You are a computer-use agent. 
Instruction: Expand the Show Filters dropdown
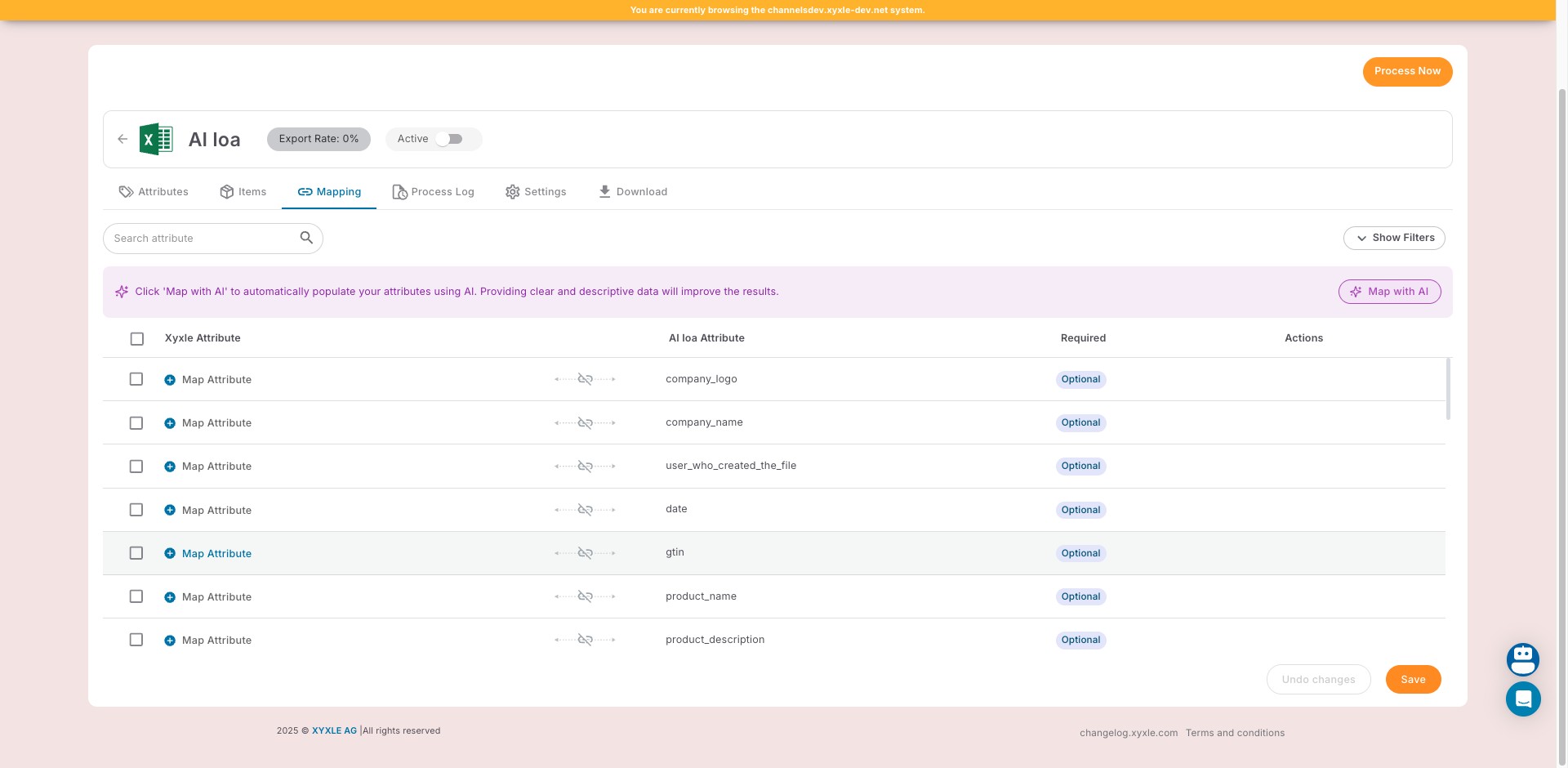pyautogui.click(x=1394, y=238)
